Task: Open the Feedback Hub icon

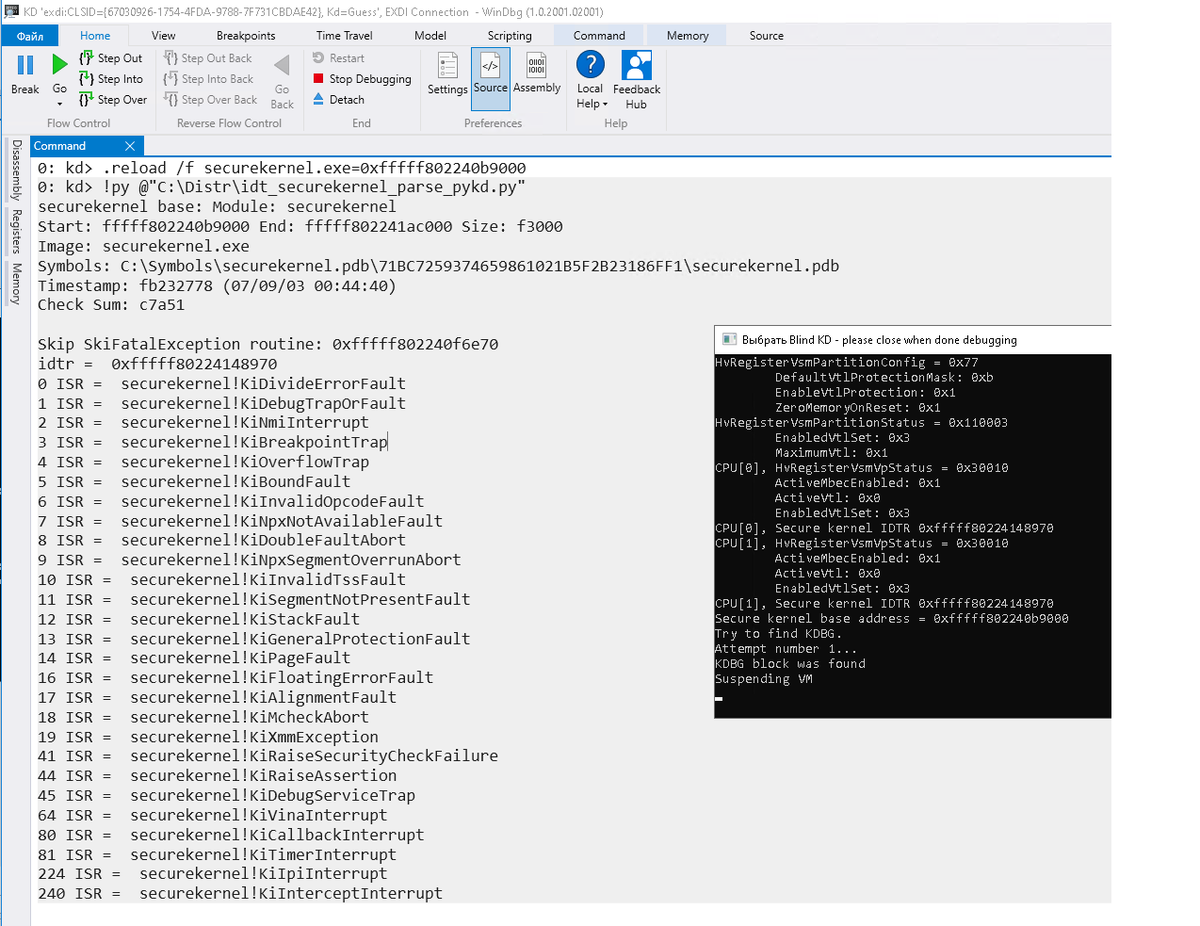Action: [636, 66]
